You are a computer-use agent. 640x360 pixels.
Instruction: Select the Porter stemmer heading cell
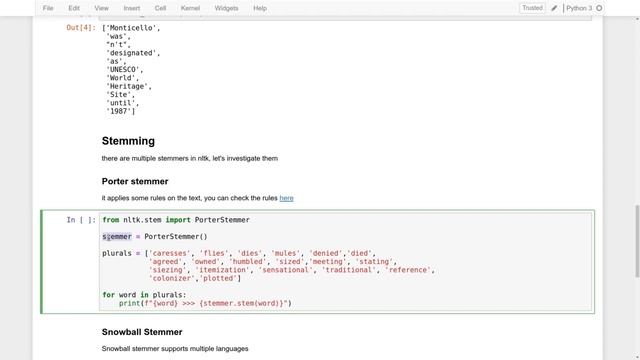point(135,181)
